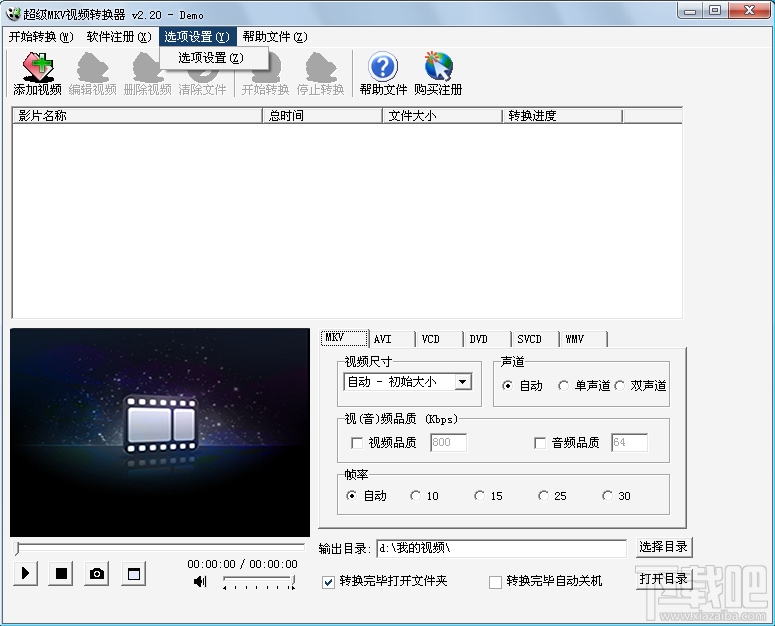Image resolution: width=775 pixels, height=626 pixels.
Task: Close the open 选项设置(Y) menu
Action: [x=198, y=37]
